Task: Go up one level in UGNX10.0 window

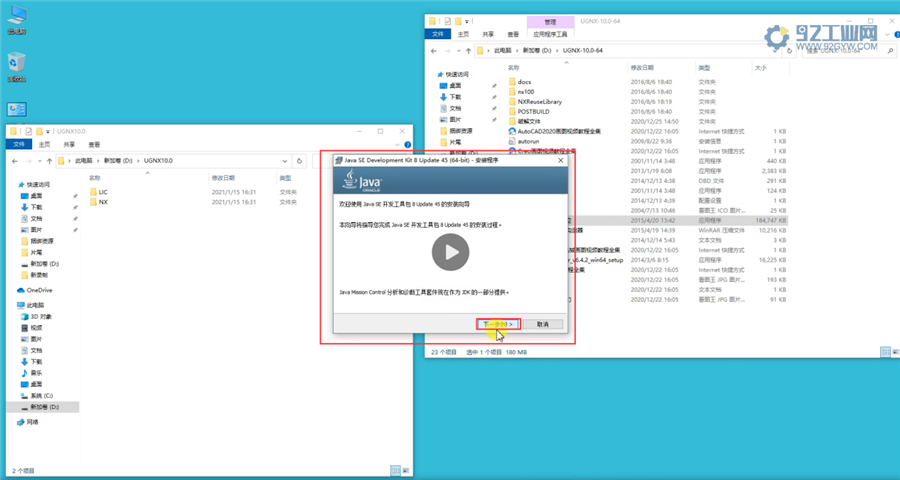Action: pyautogui.click(x=50, y=161)
